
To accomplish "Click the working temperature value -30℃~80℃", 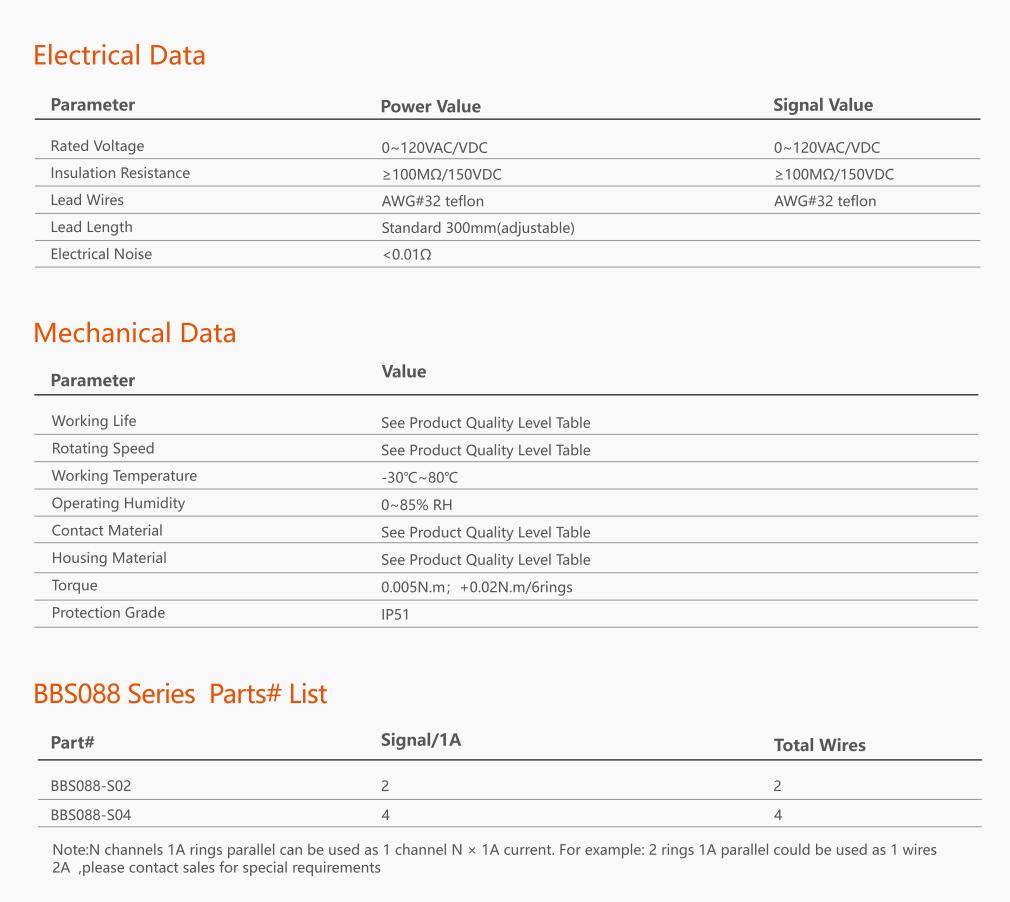I will click(x=419, y=478).
